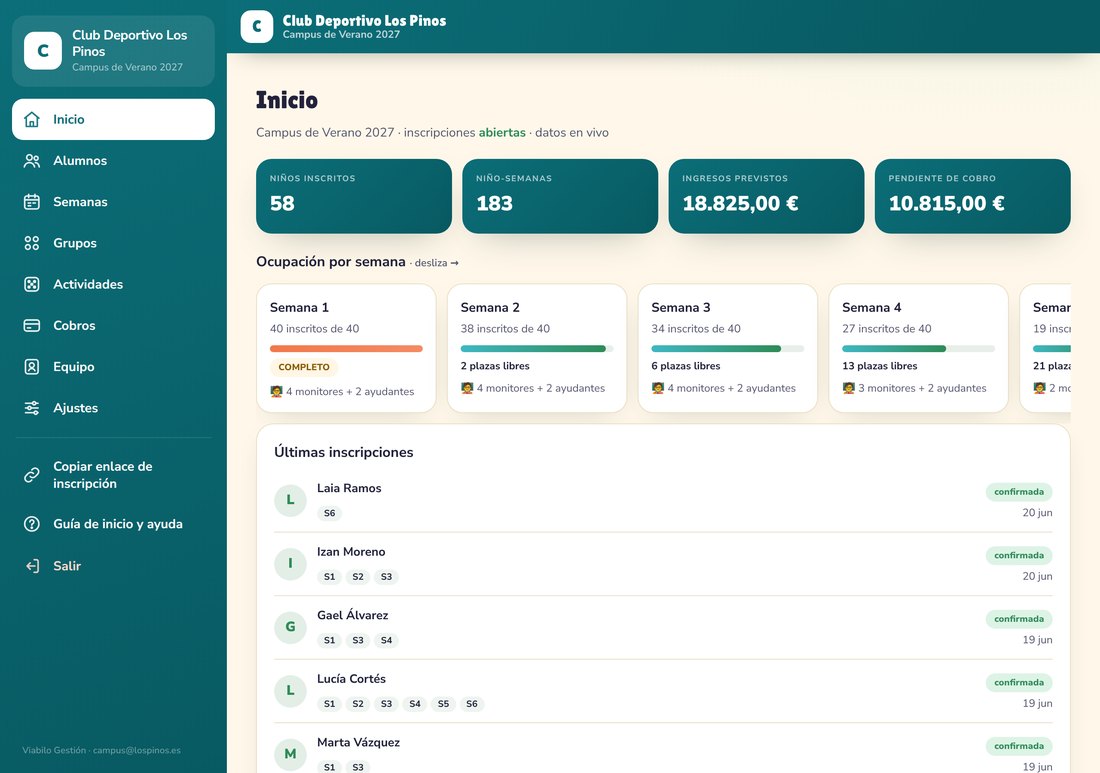Log out with Salir
The width and height of the screenshot is (1100, 773).
coord(114,566)
